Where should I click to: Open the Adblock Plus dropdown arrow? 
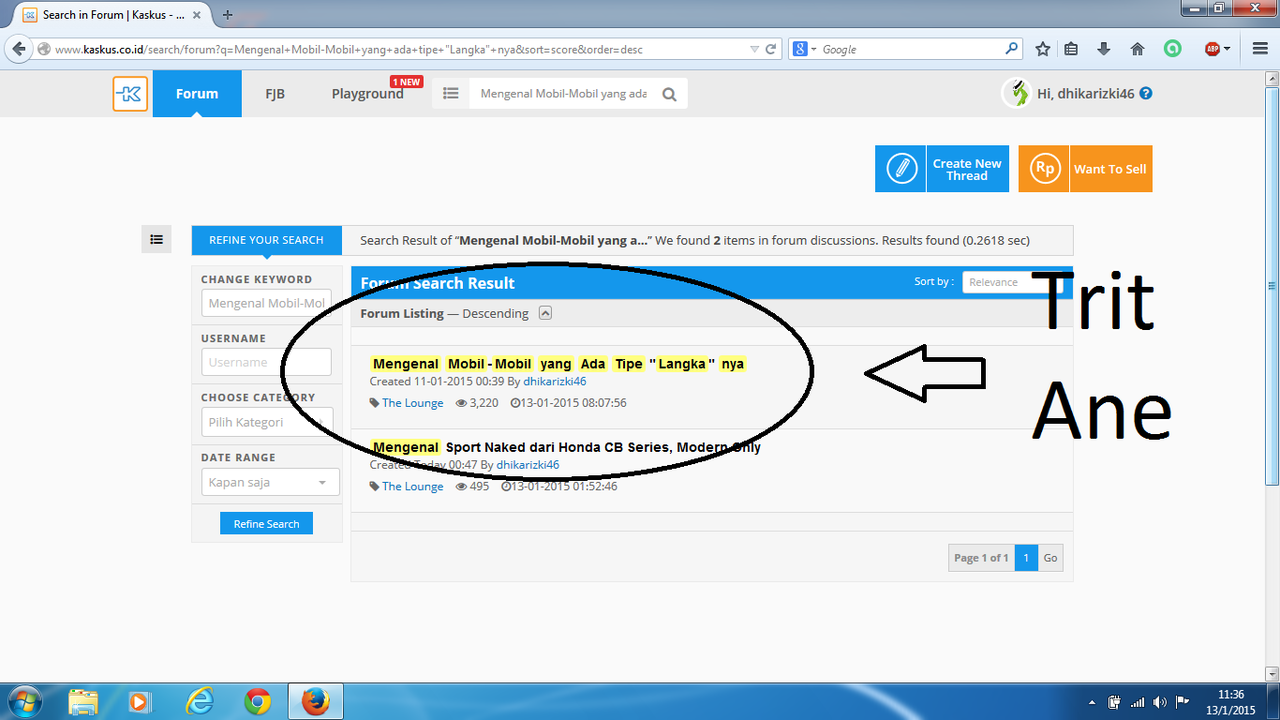(x=1227, y=49)
